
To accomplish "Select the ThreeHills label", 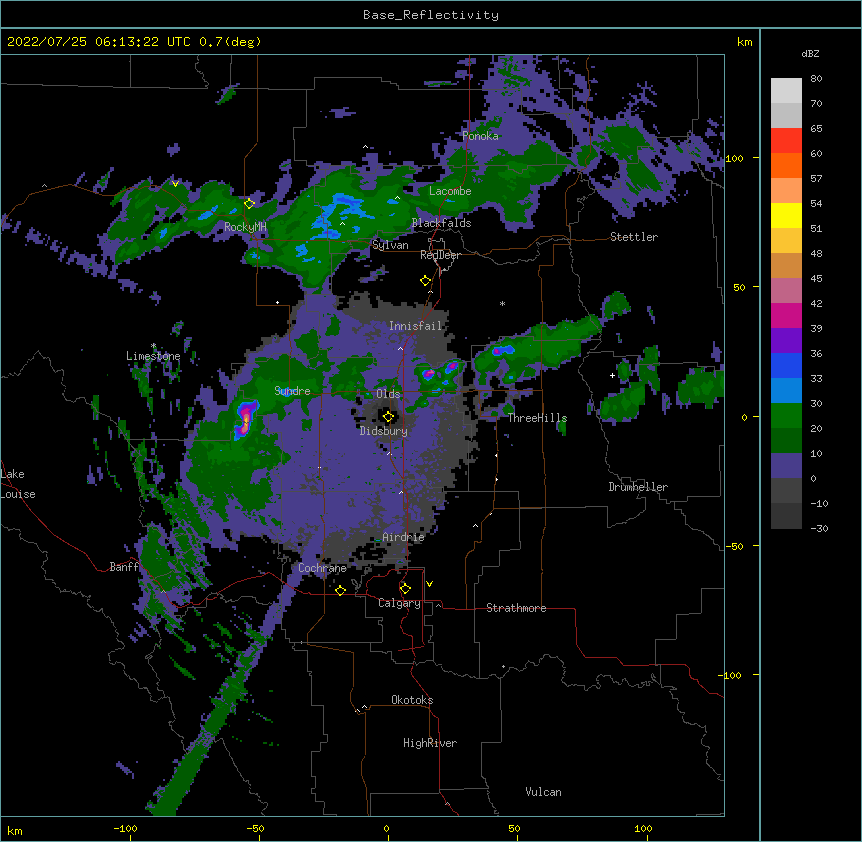I will 537,418.
